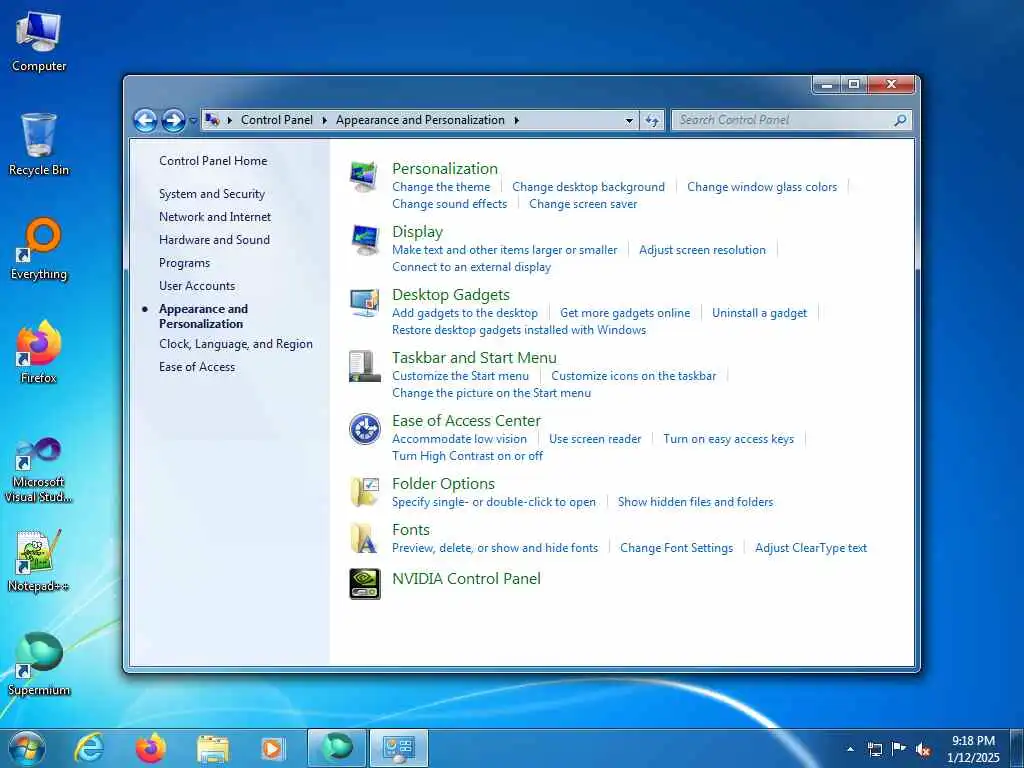1024x768 pixels.
Task: Open the Ease of Access Center icon
Action: pos(364,429)
